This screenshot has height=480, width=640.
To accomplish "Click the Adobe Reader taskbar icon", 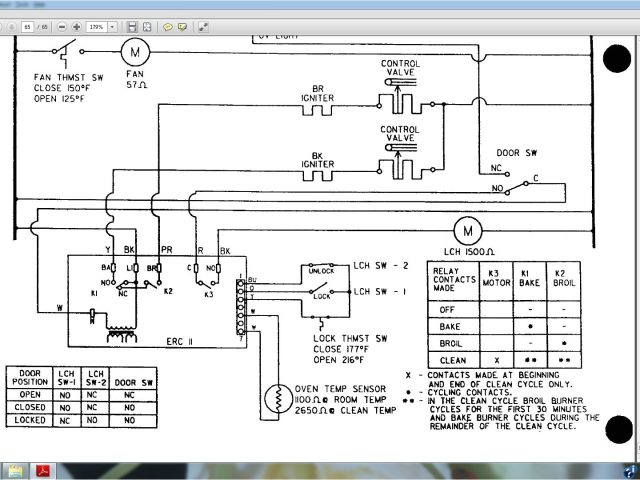I will point(44,470).
